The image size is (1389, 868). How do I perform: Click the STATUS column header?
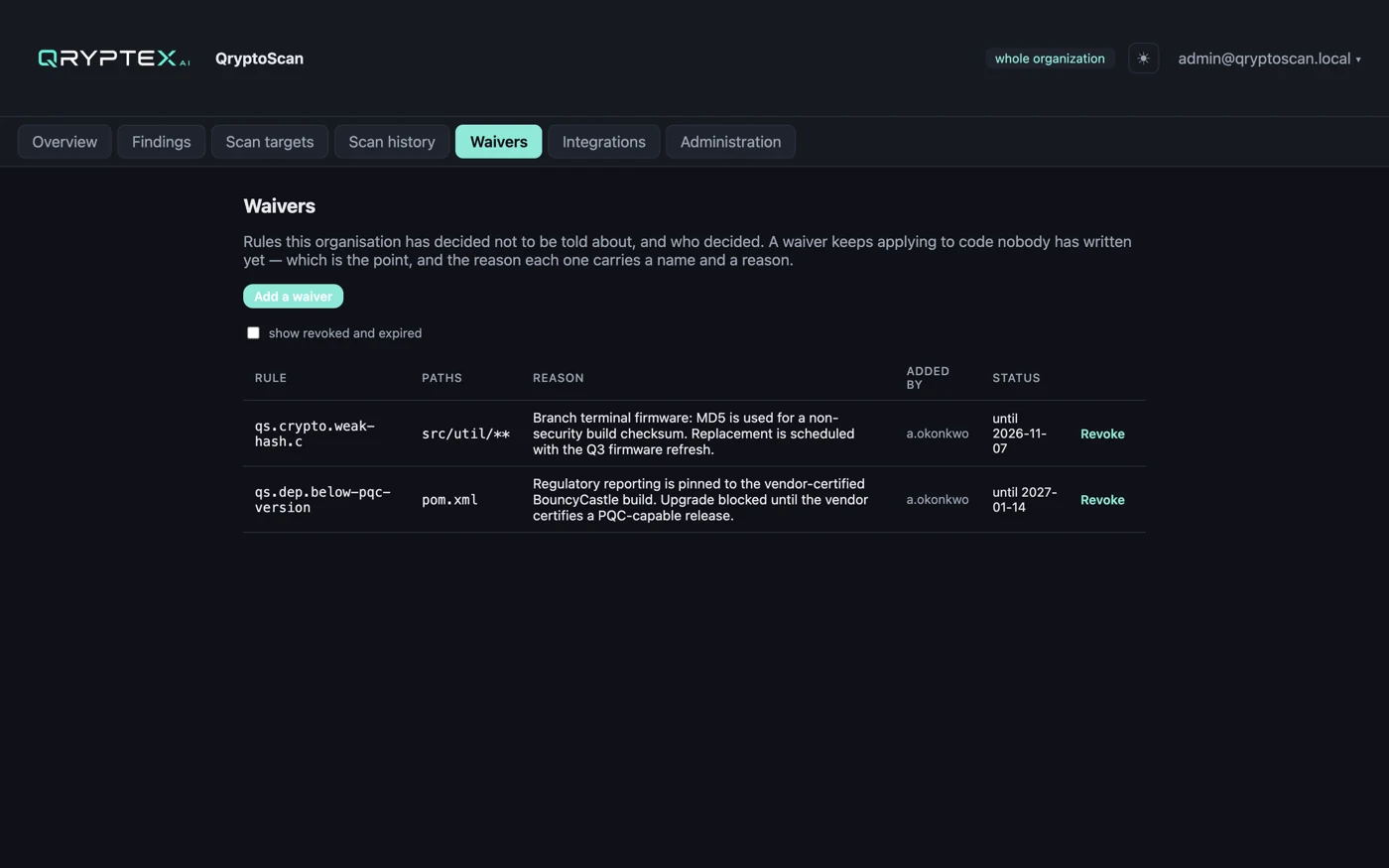pyautogui.click(x=1016, y=378)
